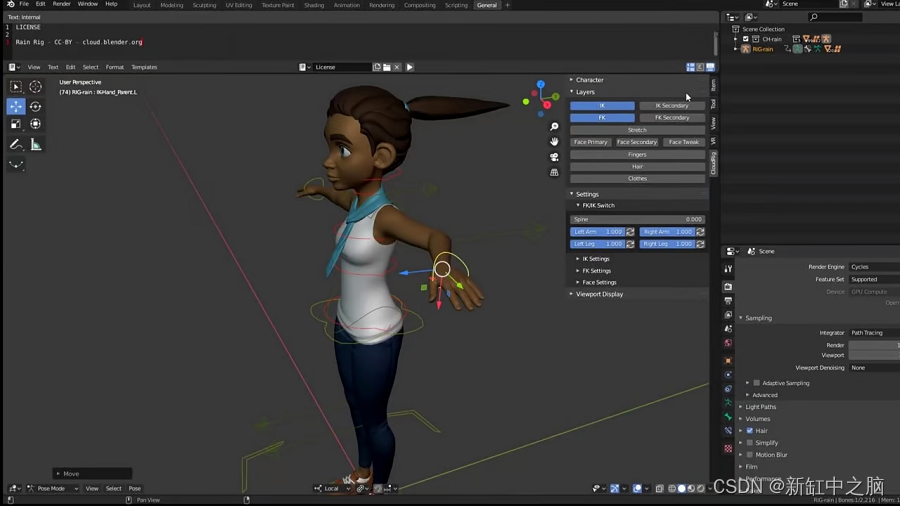Image resolution: width=900 pixels, height=506 pixels.
Task: Click the viewport pan hand icon
Action: (x=554, y=141)
